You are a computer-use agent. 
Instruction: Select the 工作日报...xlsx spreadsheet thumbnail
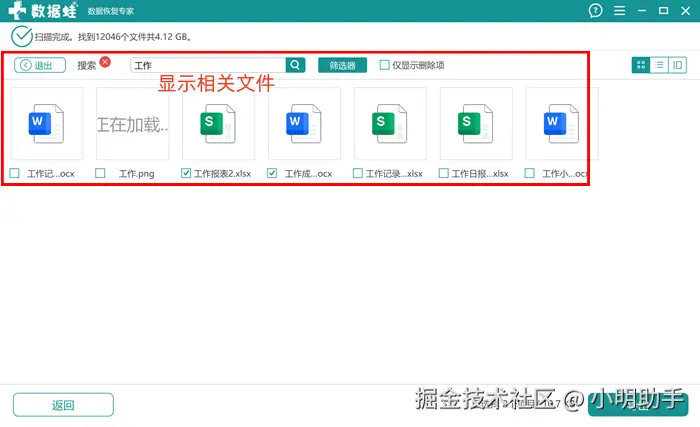476,123
